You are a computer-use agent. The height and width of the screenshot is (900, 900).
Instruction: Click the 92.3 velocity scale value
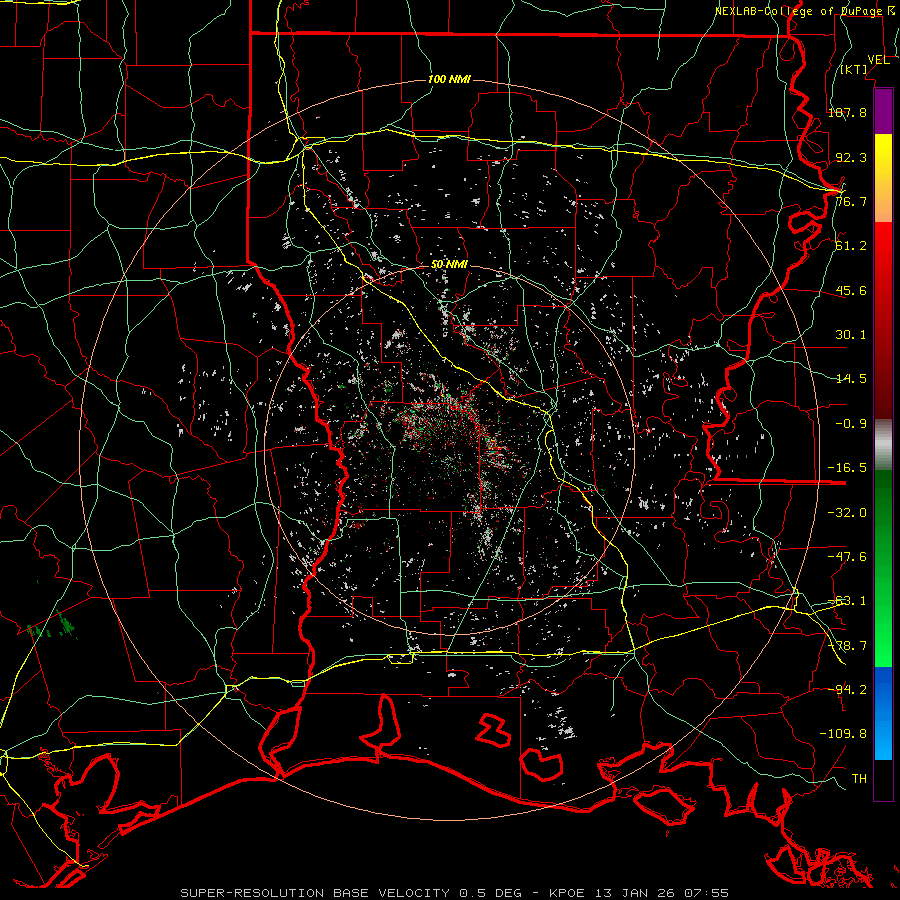pyautogui.click(x=851, y=157)
